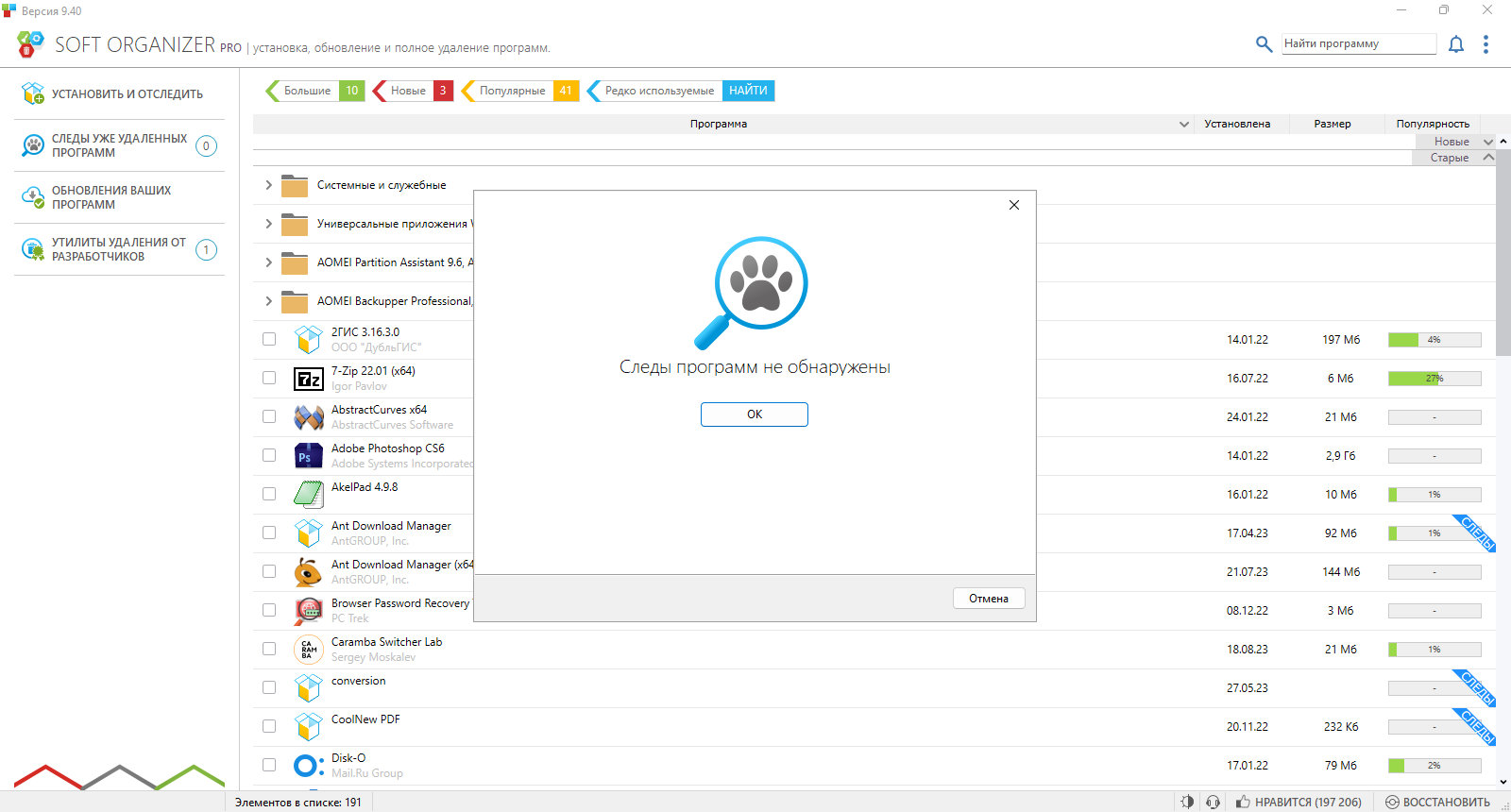Click the conversion program box icon
This screenshot has height=812, width=1511.
click(x=309, y=688)
